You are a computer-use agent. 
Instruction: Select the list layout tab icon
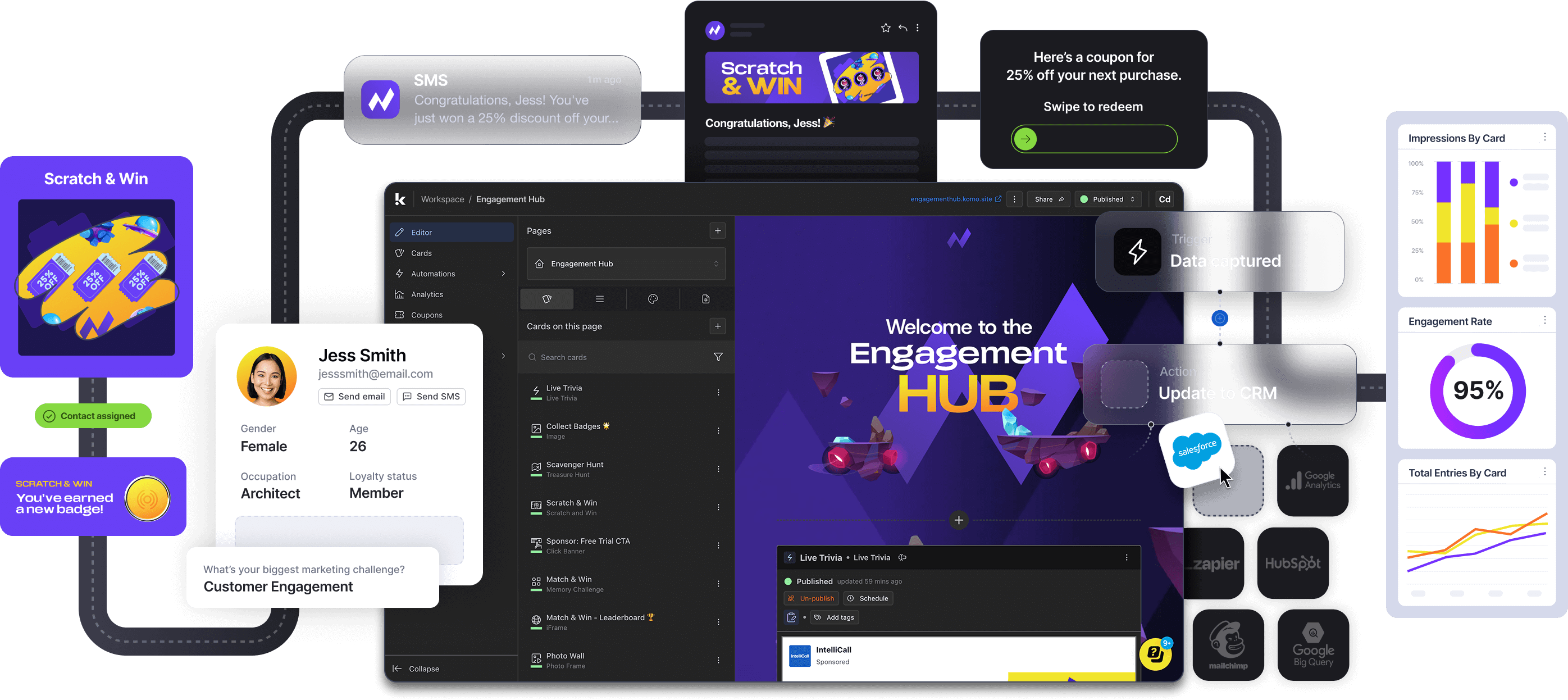[x=600, y=299]
